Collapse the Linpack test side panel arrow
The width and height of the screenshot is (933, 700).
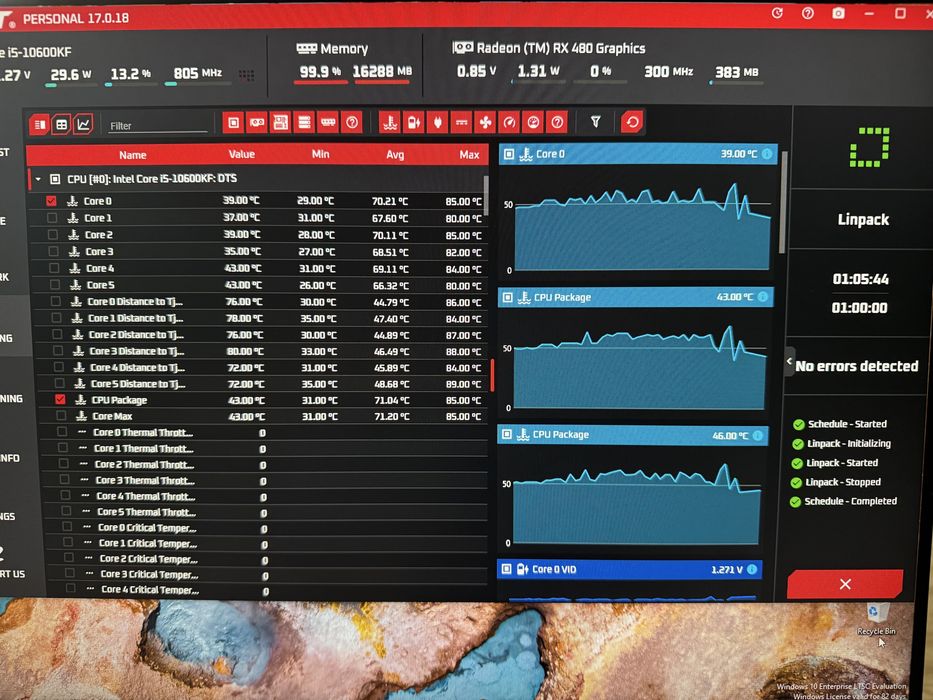790,361
